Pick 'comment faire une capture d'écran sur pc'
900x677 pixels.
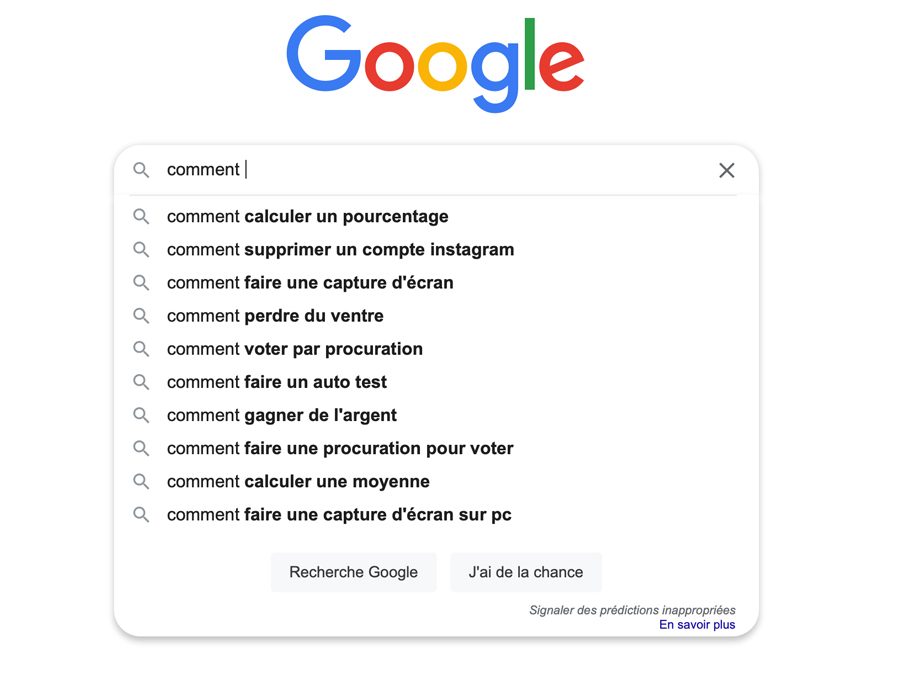(339, 514)
